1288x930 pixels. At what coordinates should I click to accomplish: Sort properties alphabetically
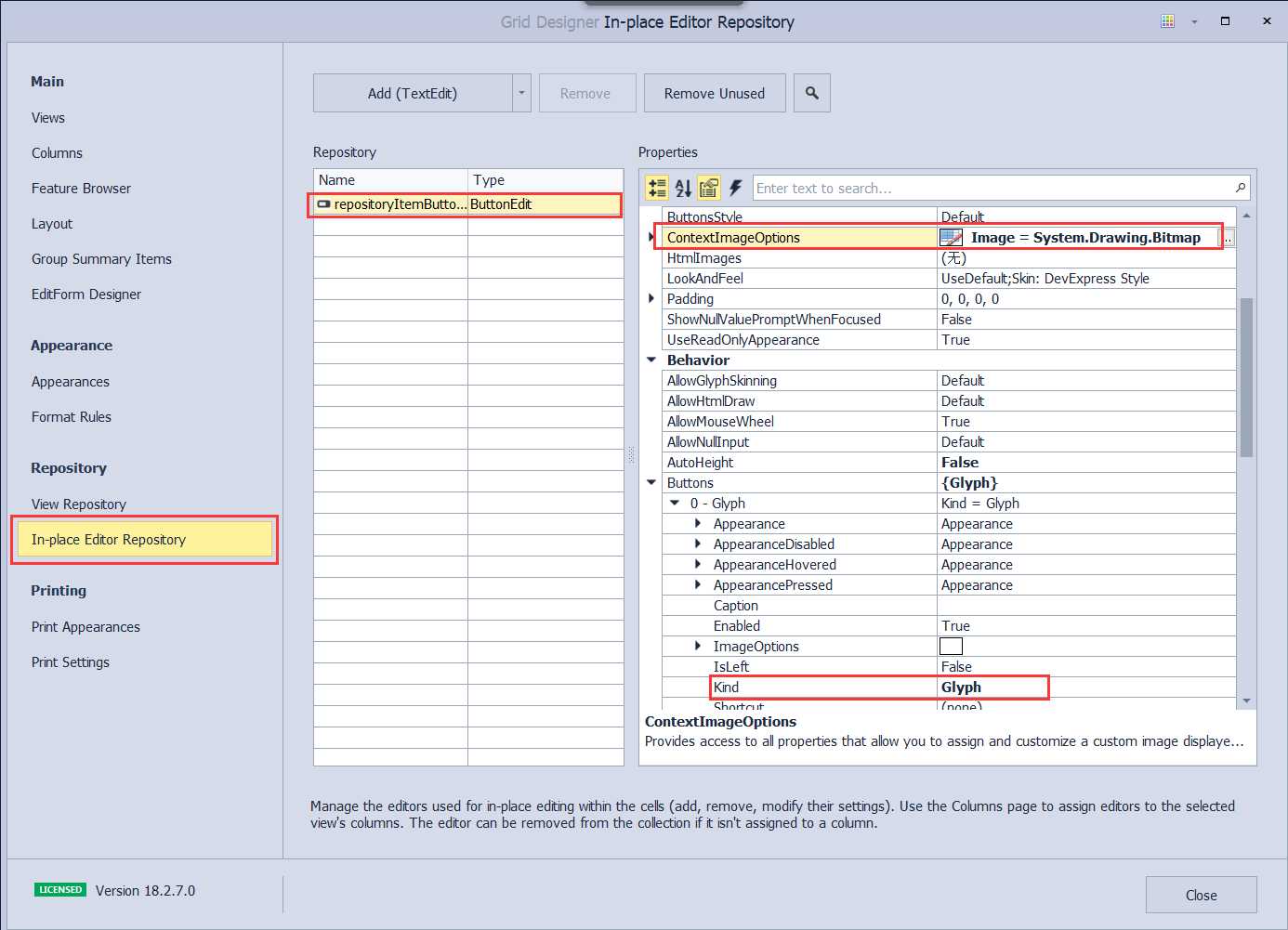683,188
